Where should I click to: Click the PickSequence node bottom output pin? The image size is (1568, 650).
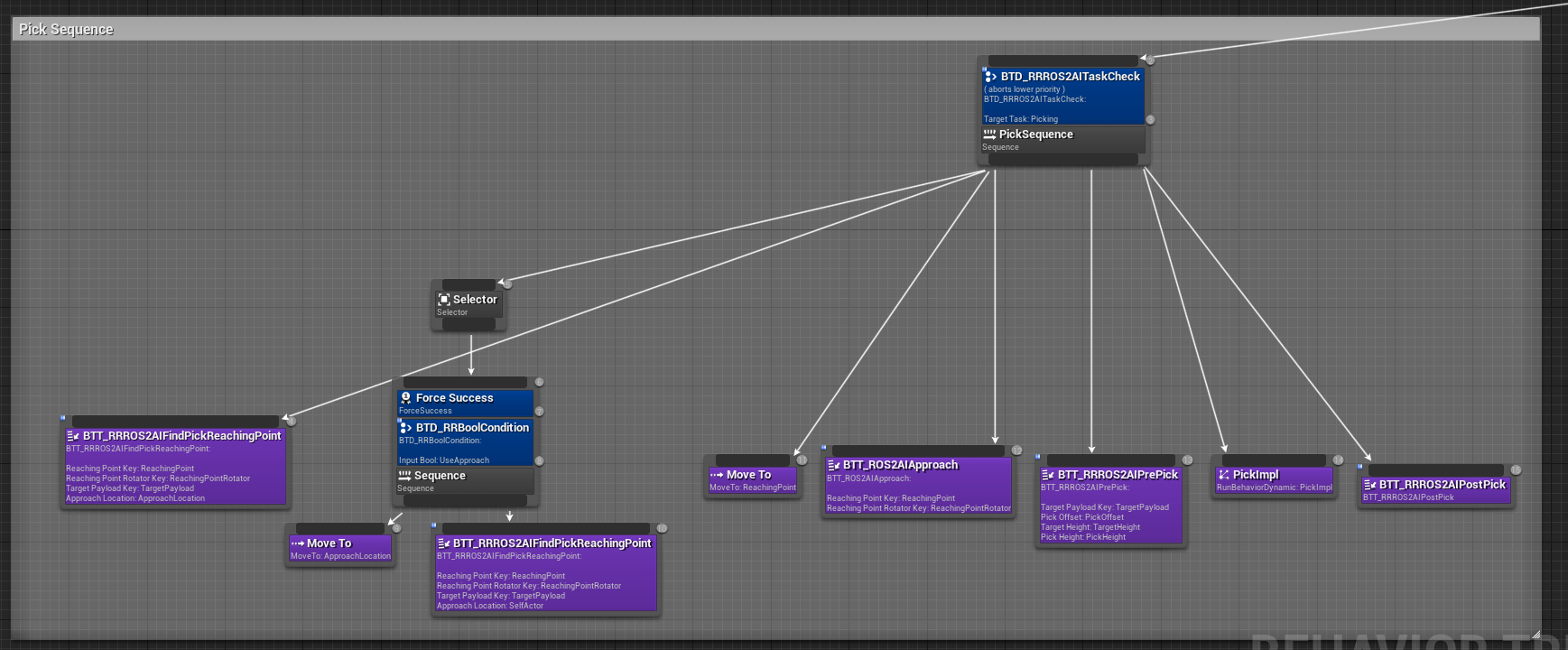pyautogui.click(x=1063, y=160)
